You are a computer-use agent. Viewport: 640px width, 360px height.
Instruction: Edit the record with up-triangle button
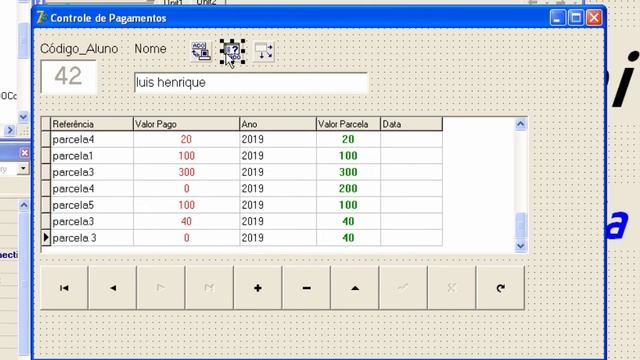click(x=355, y=288)
